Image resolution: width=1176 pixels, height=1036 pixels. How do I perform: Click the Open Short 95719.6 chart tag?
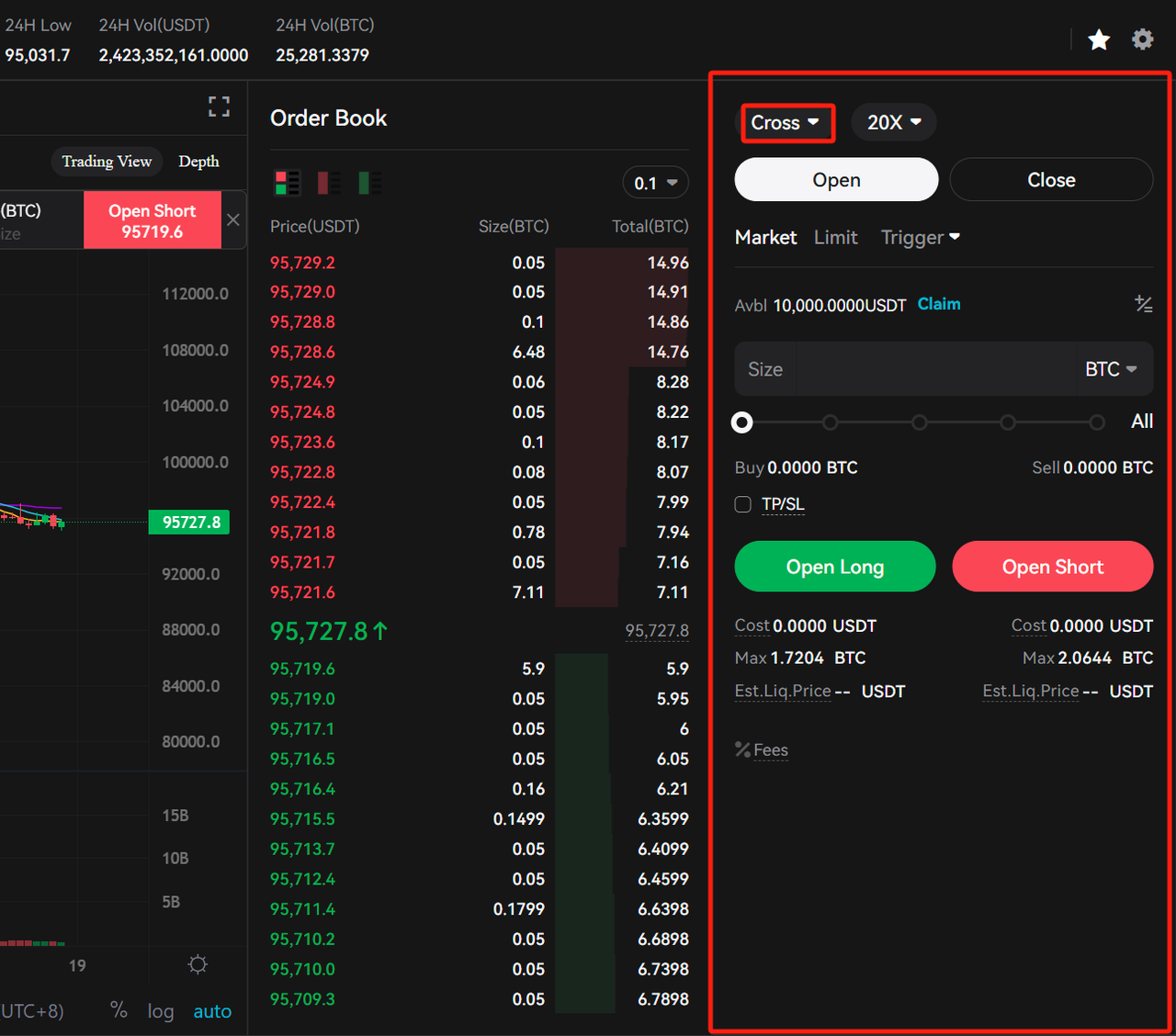tap(153, 220)
